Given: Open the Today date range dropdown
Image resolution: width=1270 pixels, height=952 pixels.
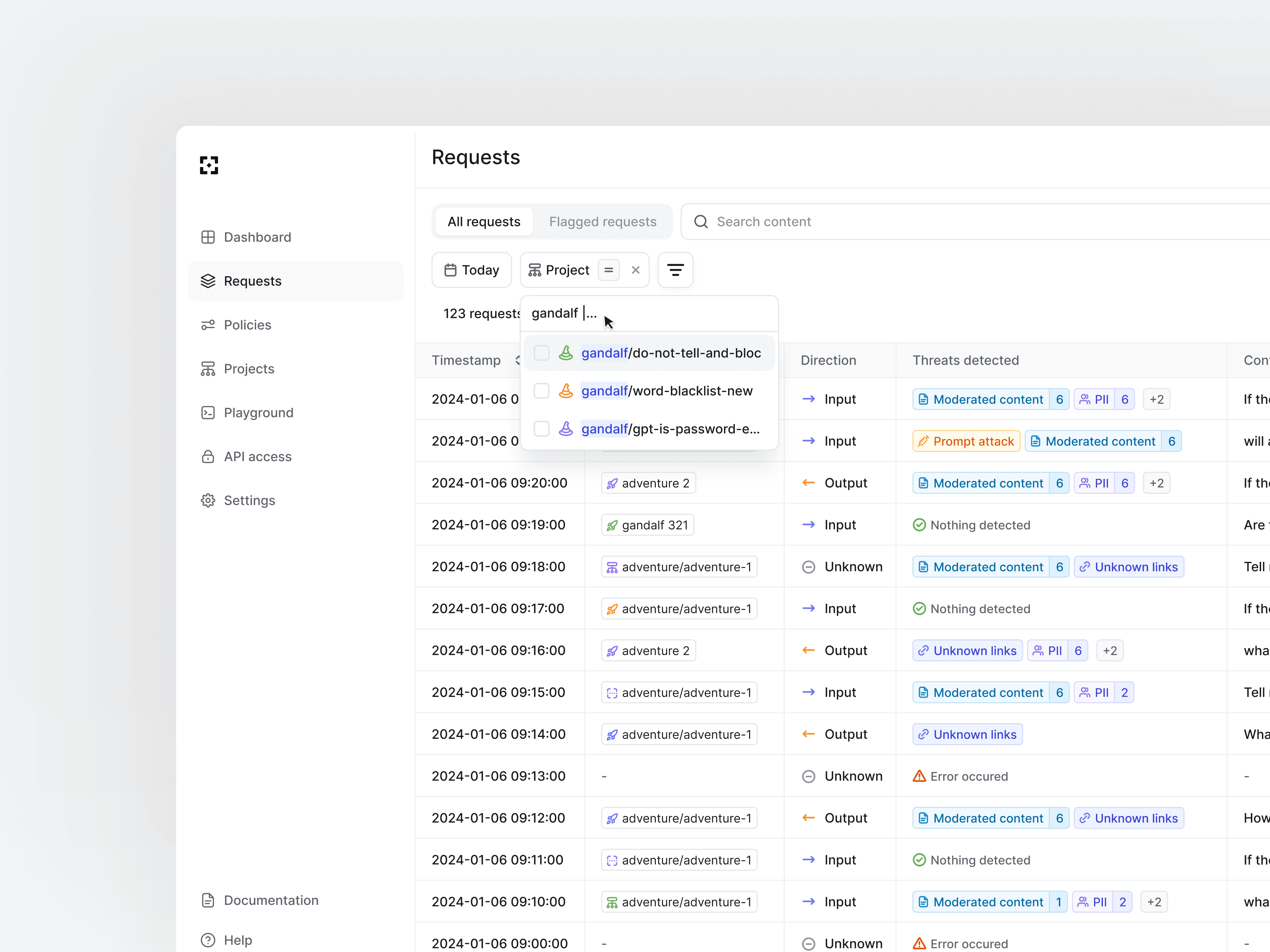Looking at the screenshot, I should coord(471,270).
